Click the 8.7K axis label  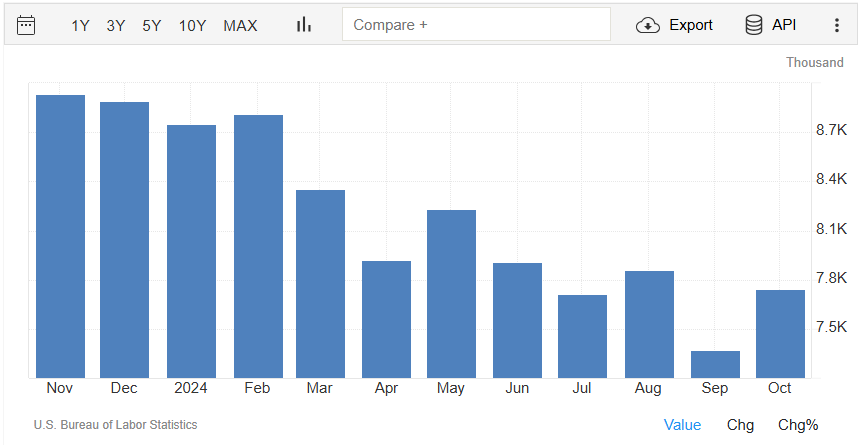click(831, 130)
